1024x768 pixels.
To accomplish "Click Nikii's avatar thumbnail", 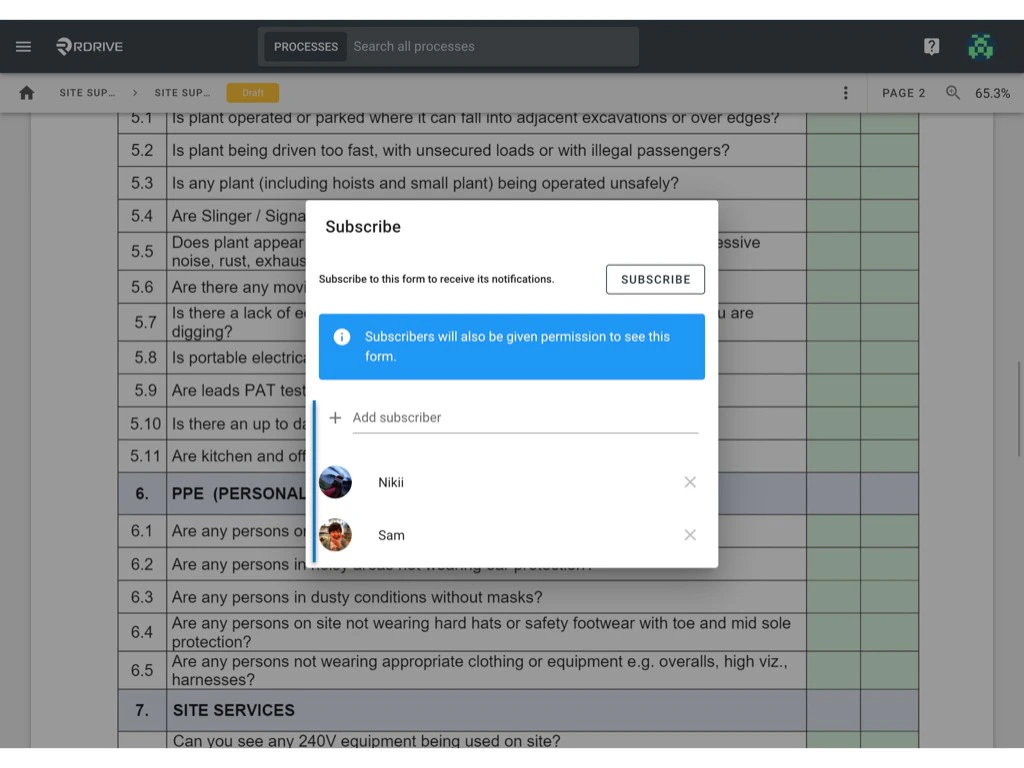I will coord(335,482).
